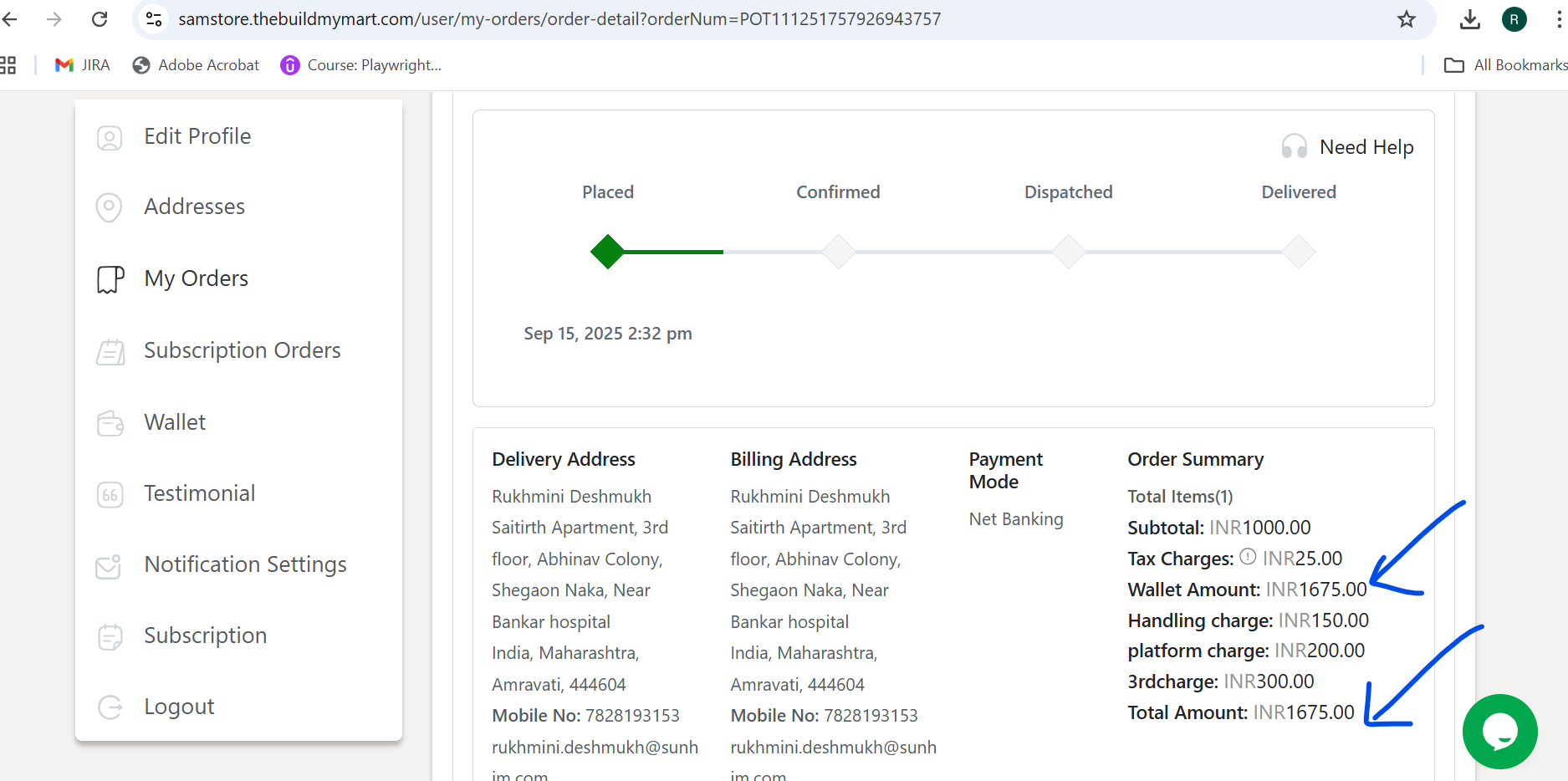Open All Bookmarks folder
Image resolution: width=1568 pixels, height=781 pixels.
[x=1505, y=65]
